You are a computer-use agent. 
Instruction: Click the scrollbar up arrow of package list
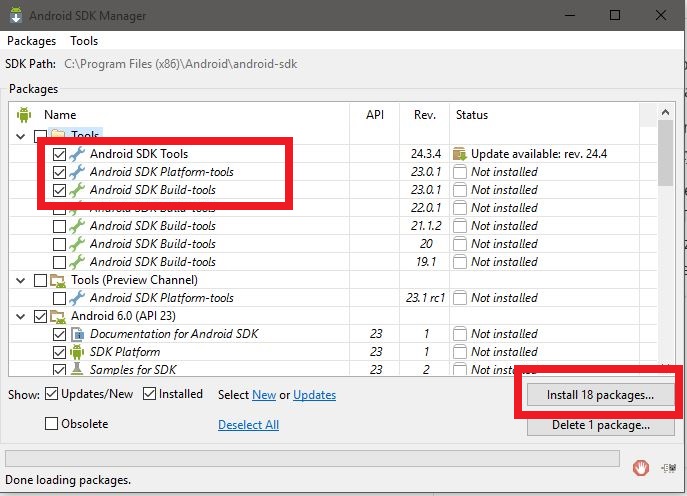665,113
